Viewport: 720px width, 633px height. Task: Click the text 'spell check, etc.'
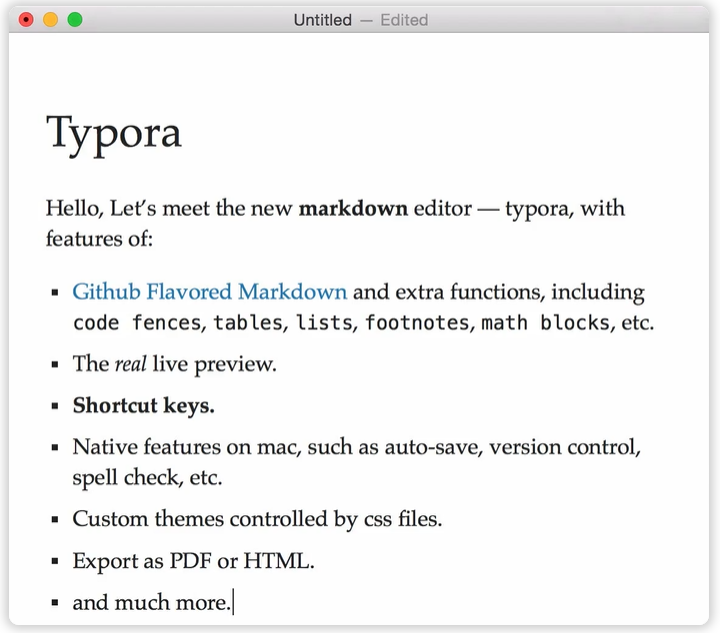tap(147, 478)
